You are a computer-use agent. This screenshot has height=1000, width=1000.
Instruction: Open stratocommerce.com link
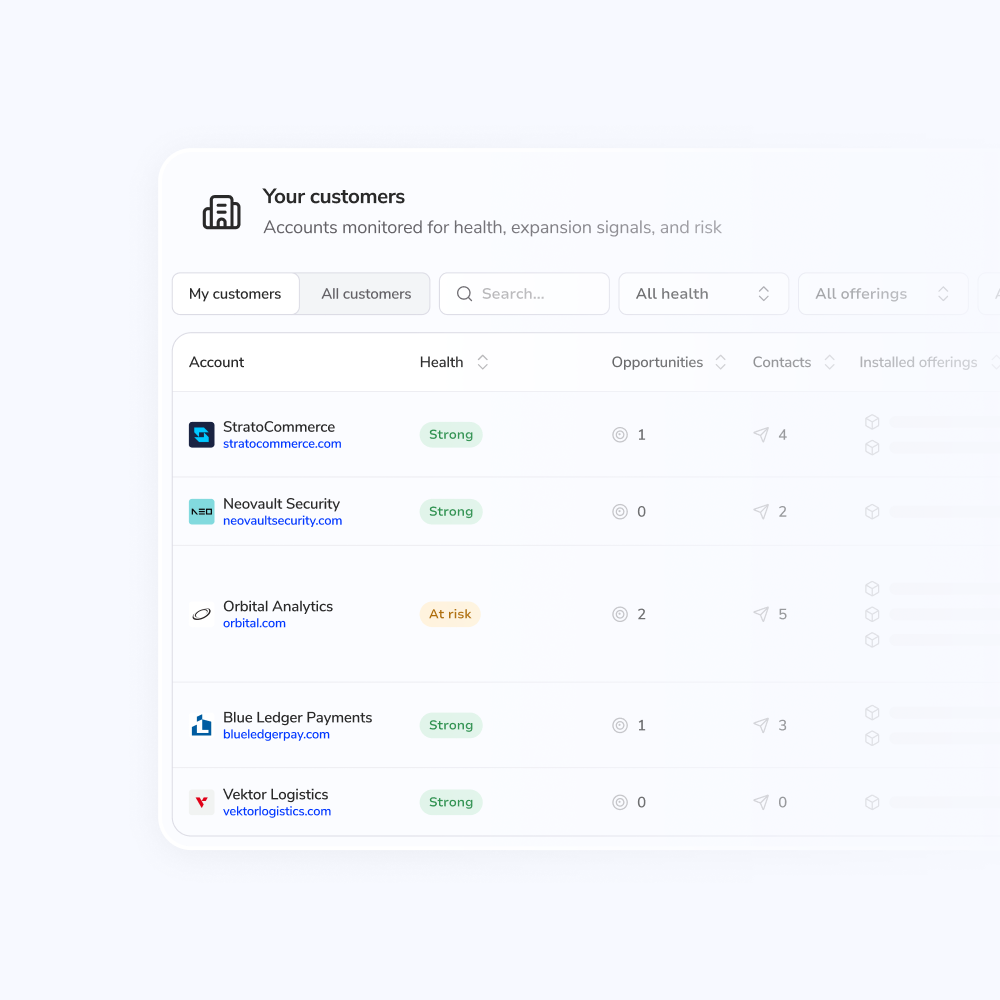tap(282, 444)
